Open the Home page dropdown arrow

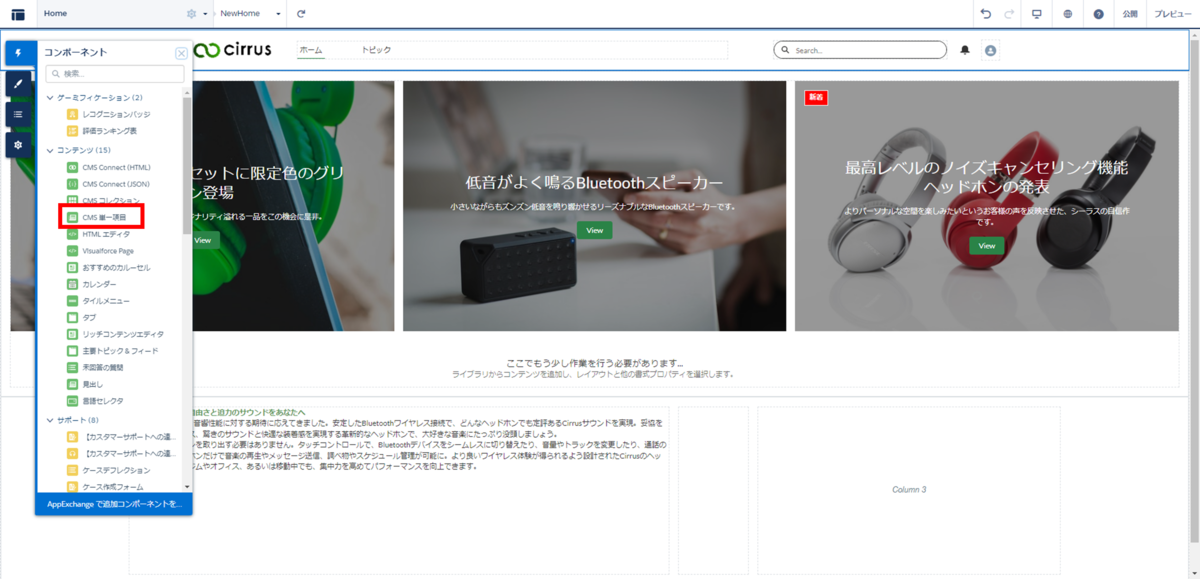click(206, 14)
